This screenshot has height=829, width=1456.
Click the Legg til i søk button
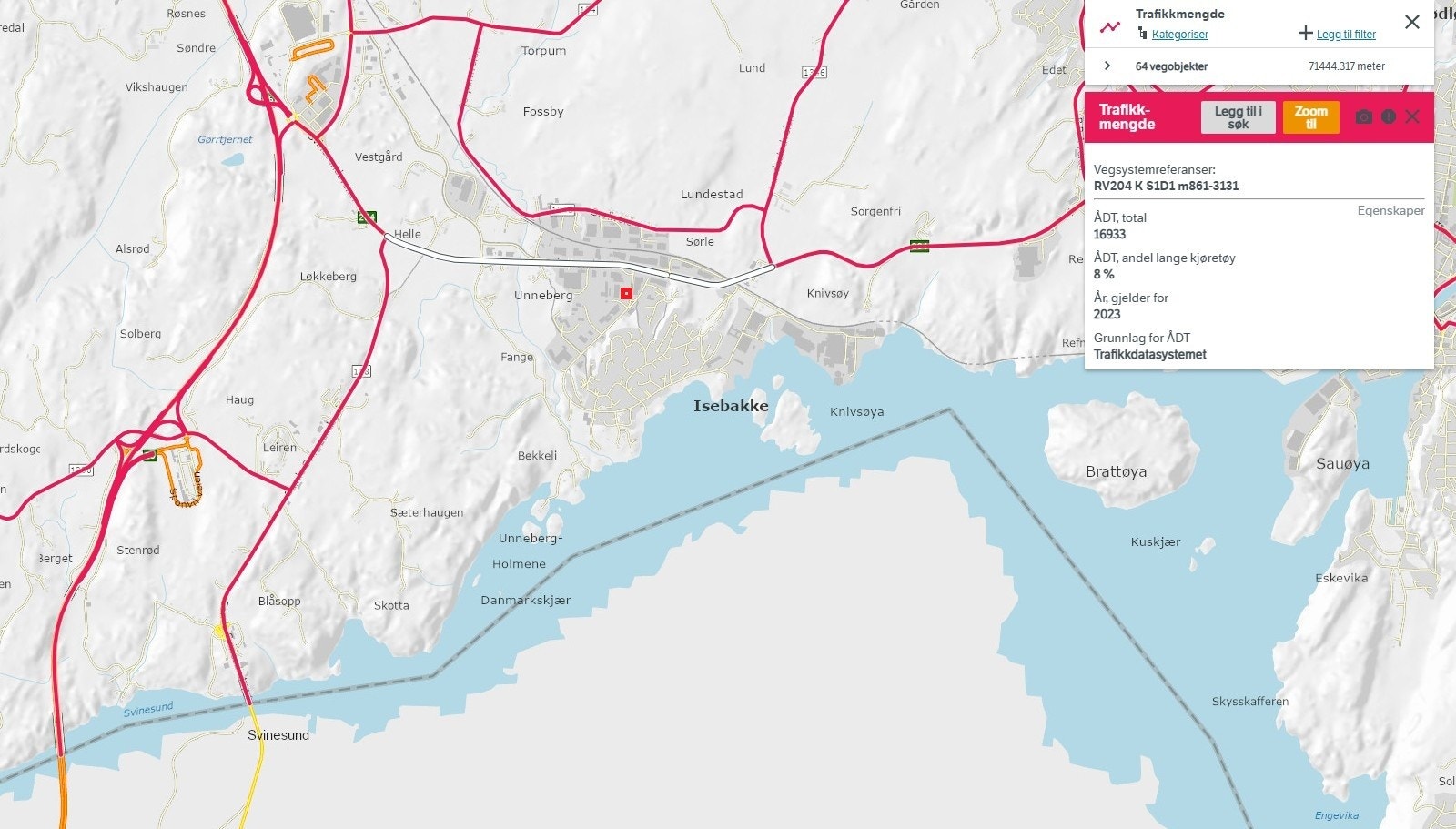pos(1238,117)
